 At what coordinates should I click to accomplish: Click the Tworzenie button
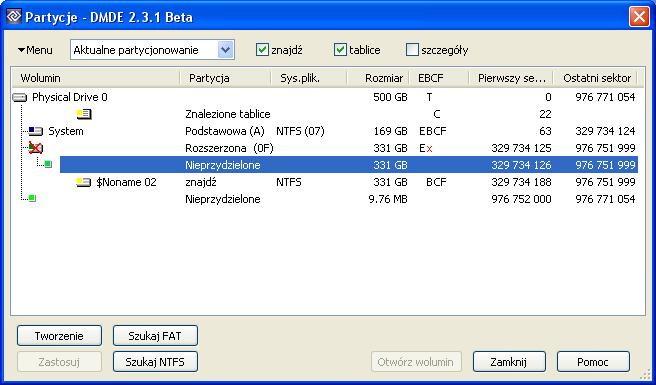[59, 336]
